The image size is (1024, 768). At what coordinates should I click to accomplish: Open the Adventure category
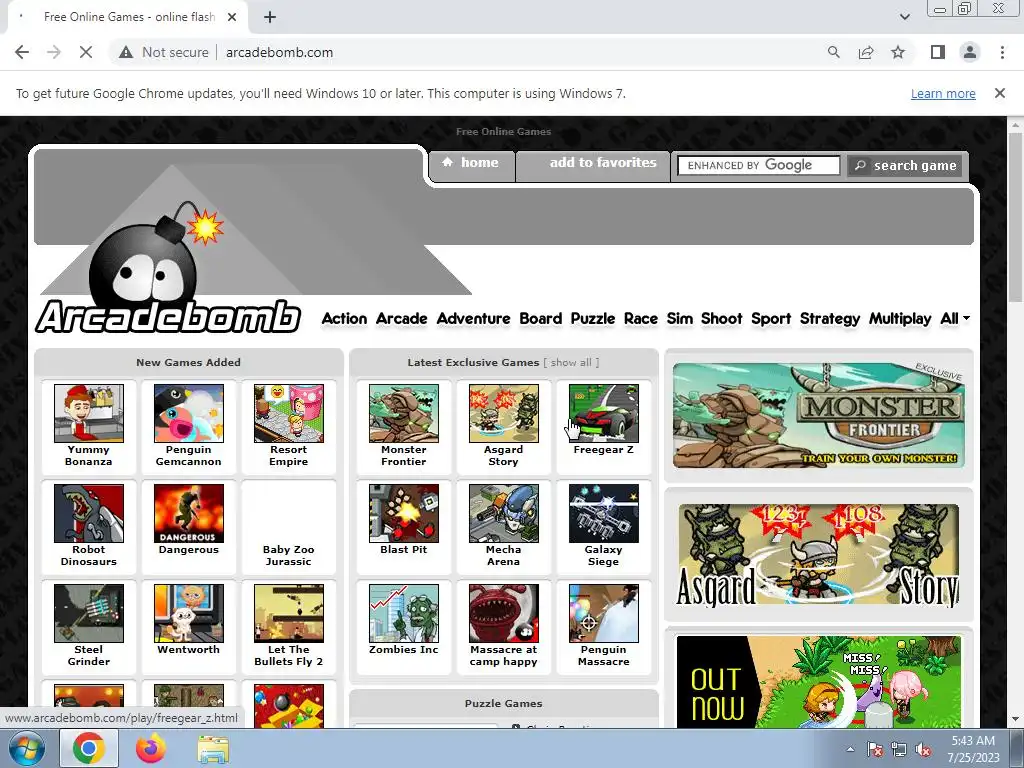tap(473, 319)
